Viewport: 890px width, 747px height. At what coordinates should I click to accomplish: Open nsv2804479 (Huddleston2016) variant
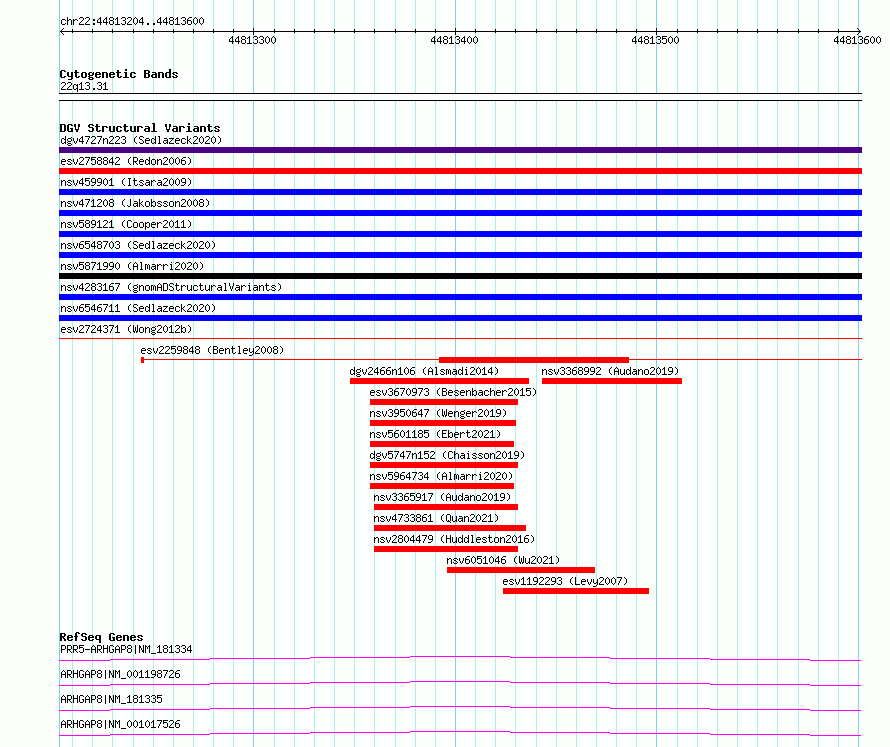454,539
